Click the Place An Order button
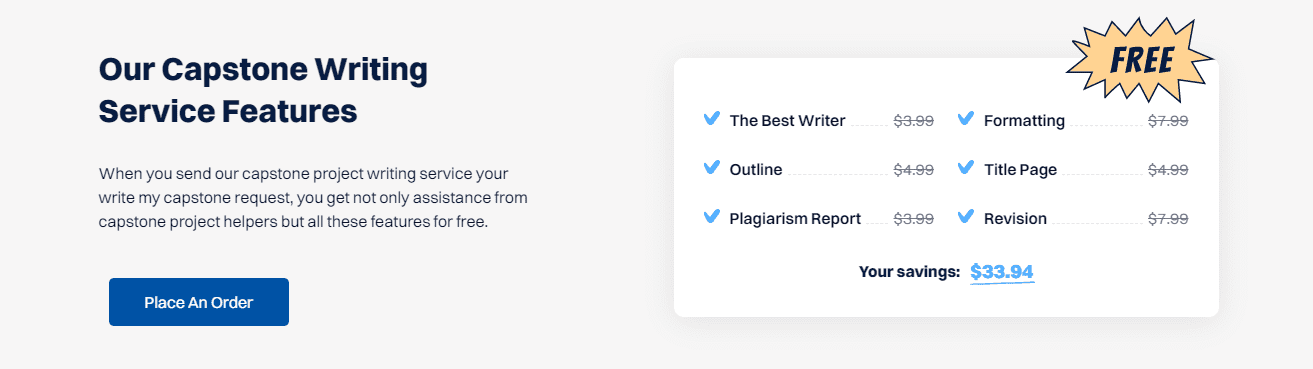Image resolution: width=1313 pixels, height=369 pixels. coord(199,302)
